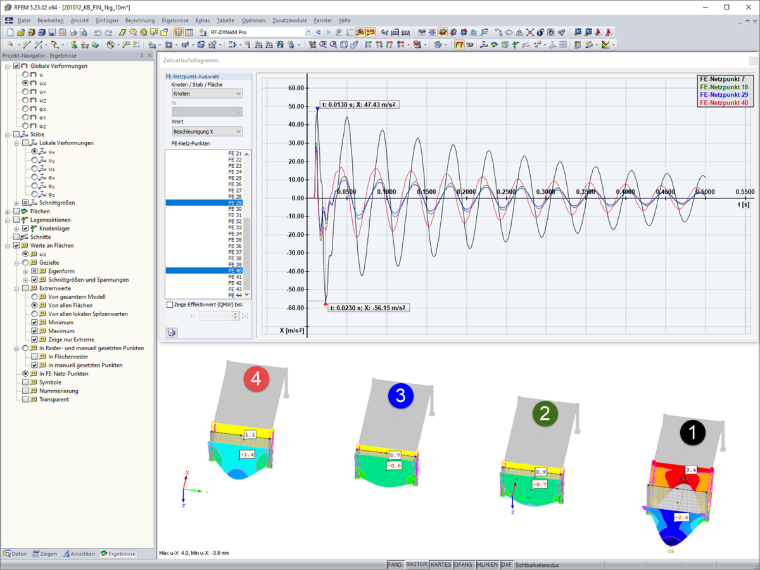
Task: Toggle DXF in the status bar
Action: click(x=507, y=565)
